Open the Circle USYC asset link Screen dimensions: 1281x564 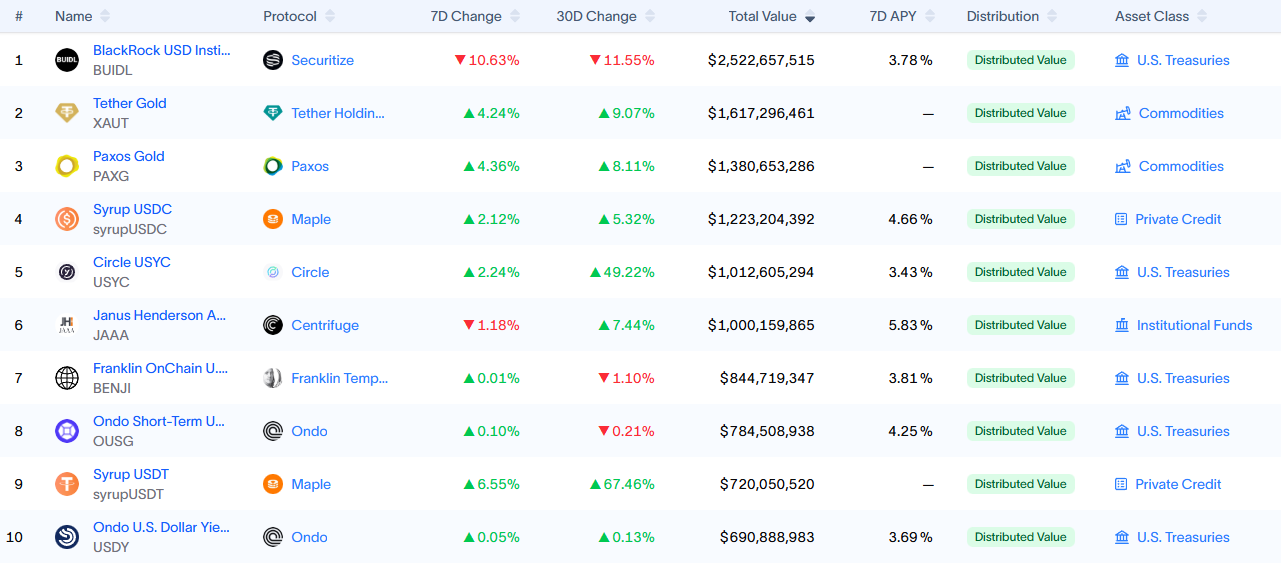(x=132, y=262)
